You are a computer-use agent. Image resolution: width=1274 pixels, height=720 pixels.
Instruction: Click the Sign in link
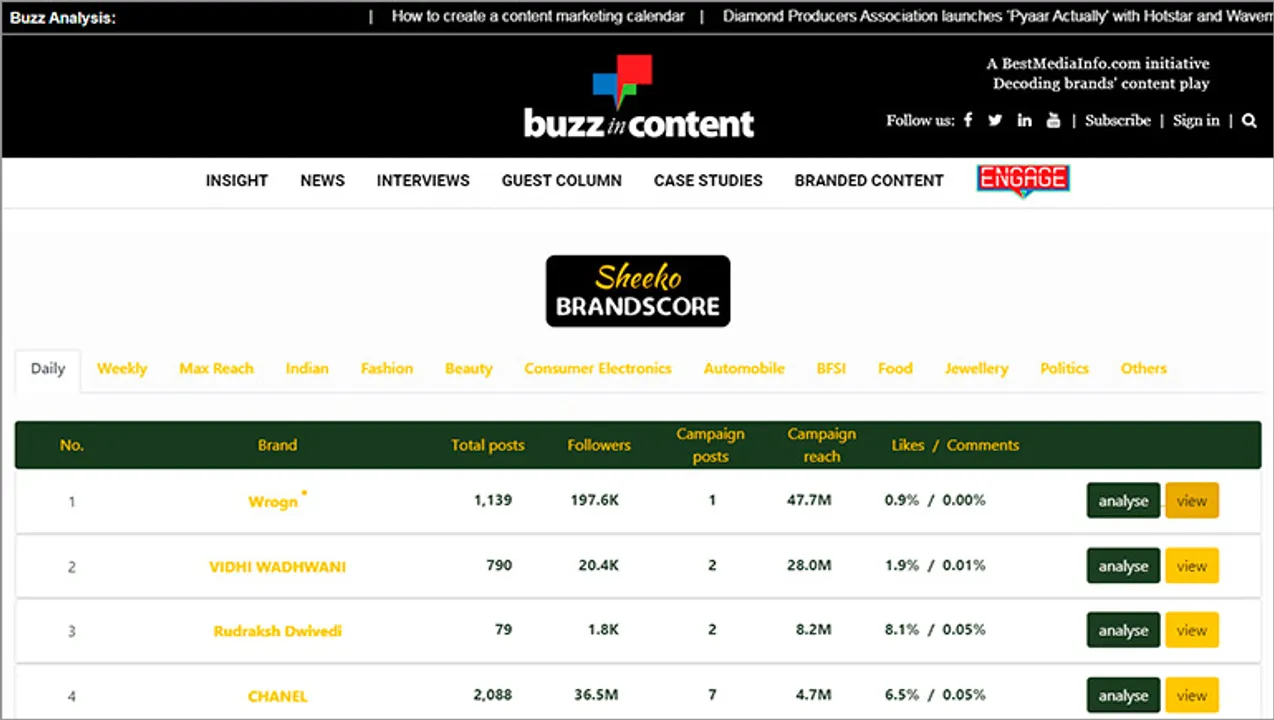click(x=1196, y=120)
